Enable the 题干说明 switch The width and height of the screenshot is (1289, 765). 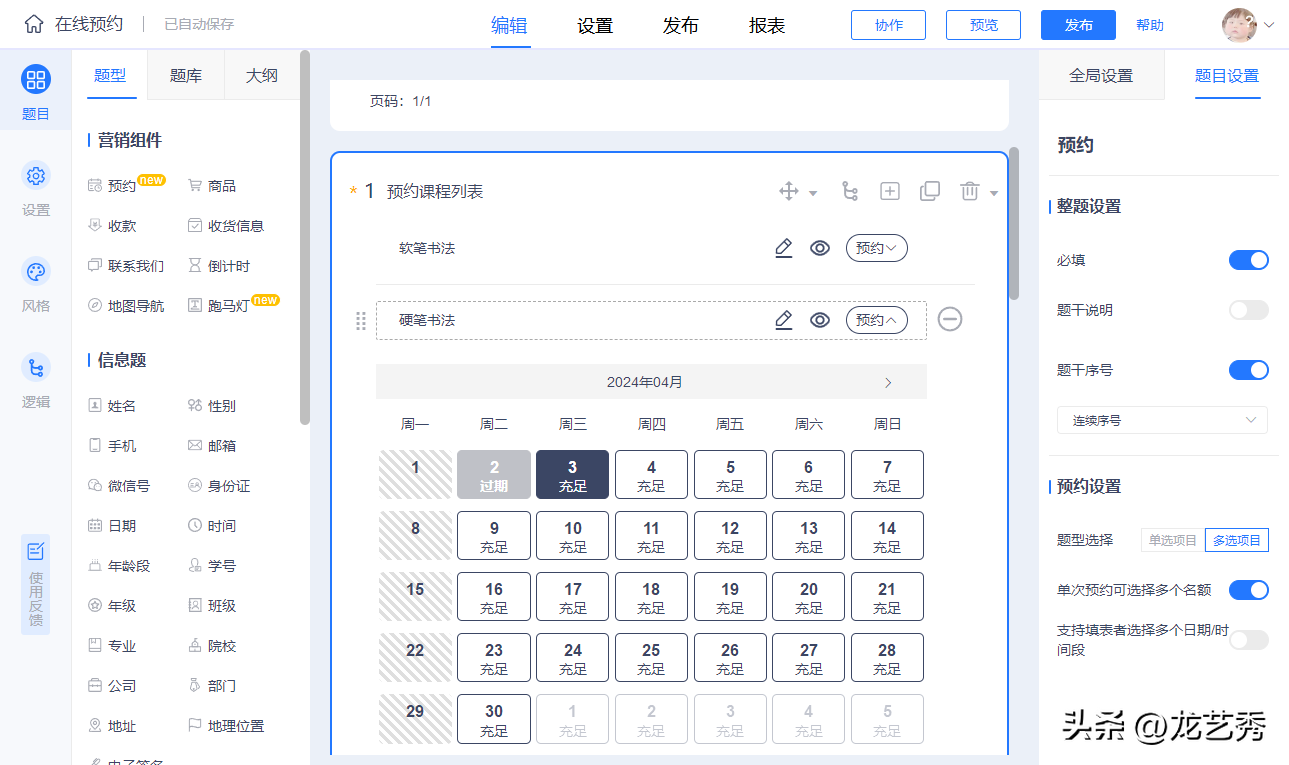pyautogui.click(x=1248, y=310)
